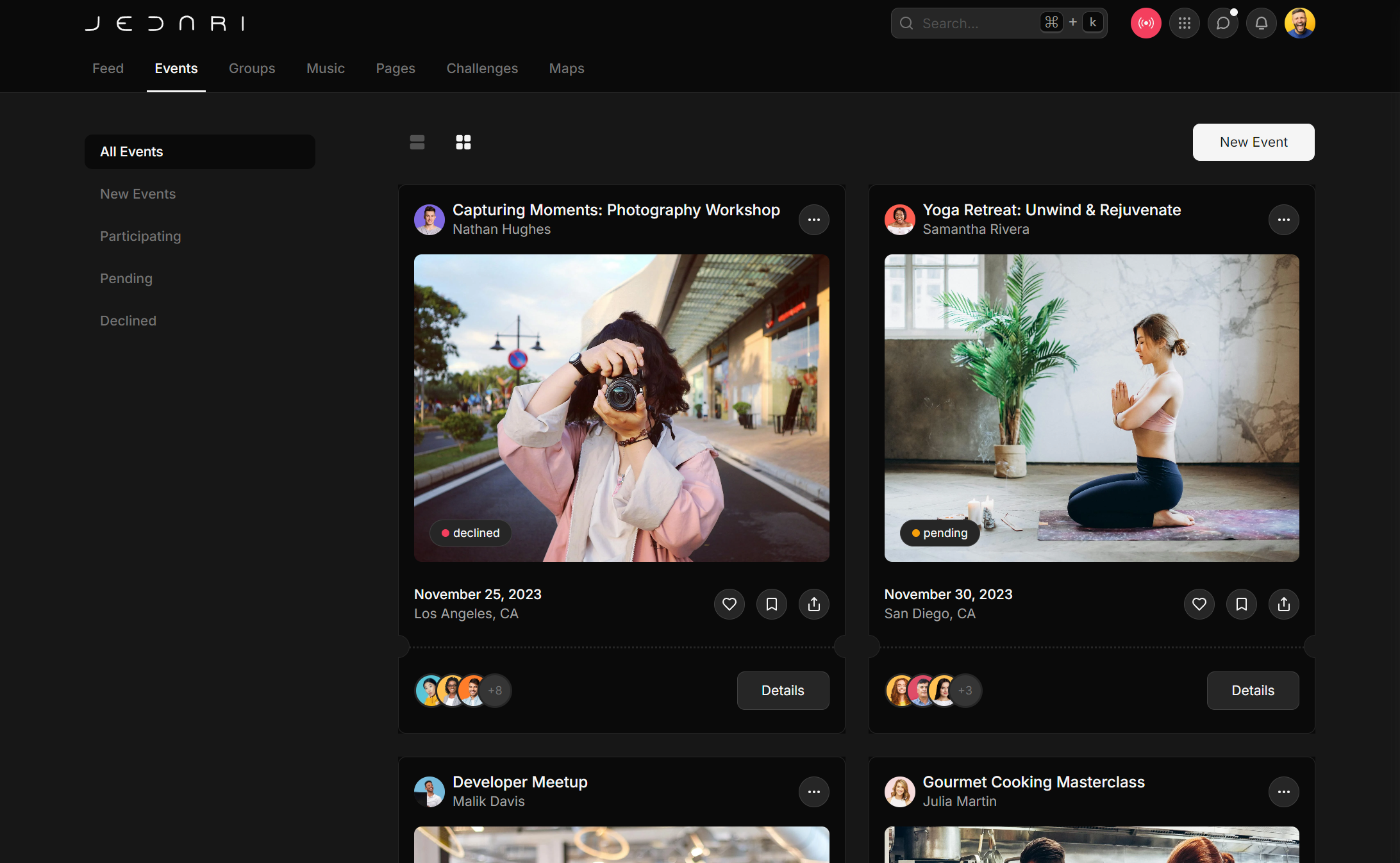
Task: Open the notifications bell
Action: tap(1261, 23)
